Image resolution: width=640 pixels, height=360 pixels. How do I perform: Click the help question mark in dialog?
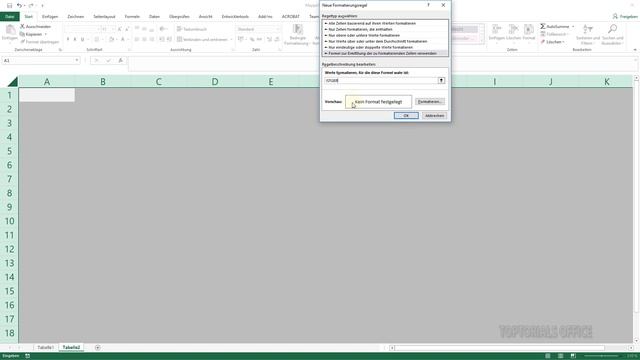(x=428, y=5)
